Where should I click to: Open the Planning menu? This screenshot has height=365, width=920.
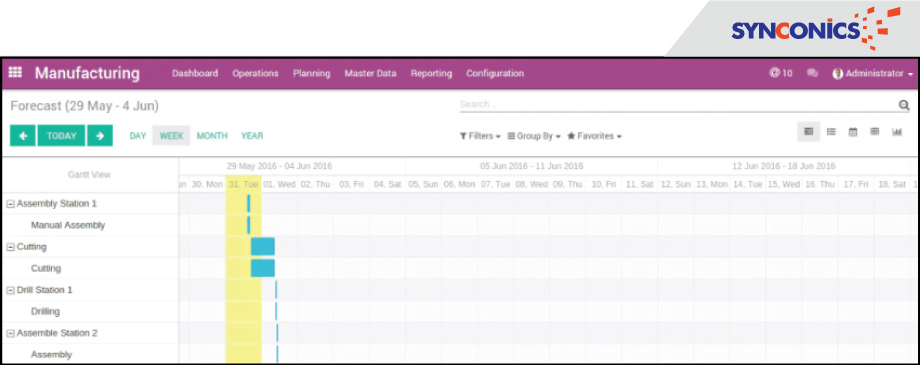(312, 73)
